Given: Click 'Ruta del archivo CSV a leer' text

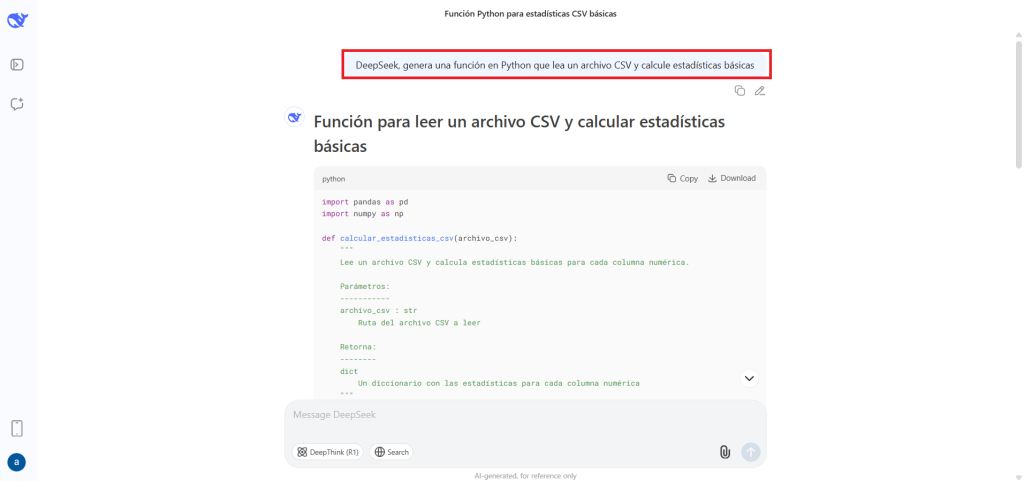Looking at the screenshot, I should click(x=419, y=322).
